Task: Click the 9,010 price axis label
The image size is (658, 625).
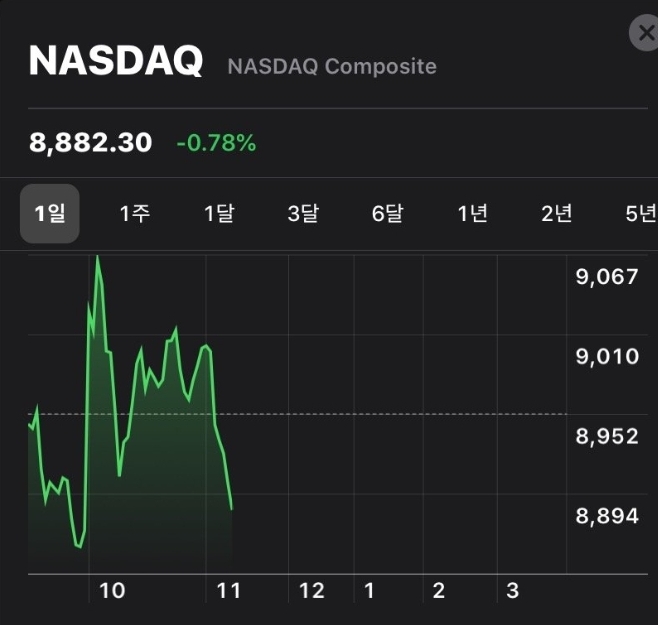Action: 606,356
